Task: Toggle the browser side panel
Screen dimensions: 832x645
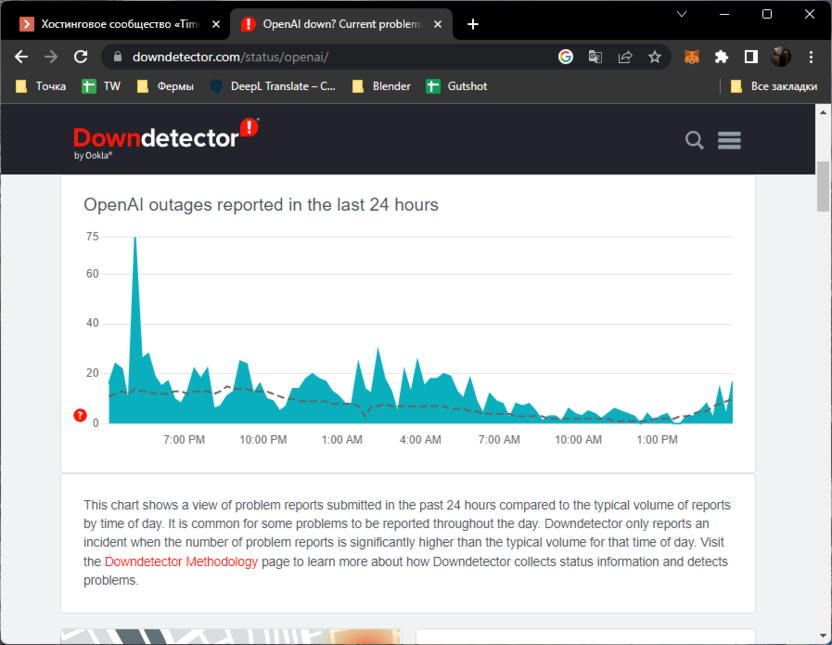Action: click(x=751, y=57)
